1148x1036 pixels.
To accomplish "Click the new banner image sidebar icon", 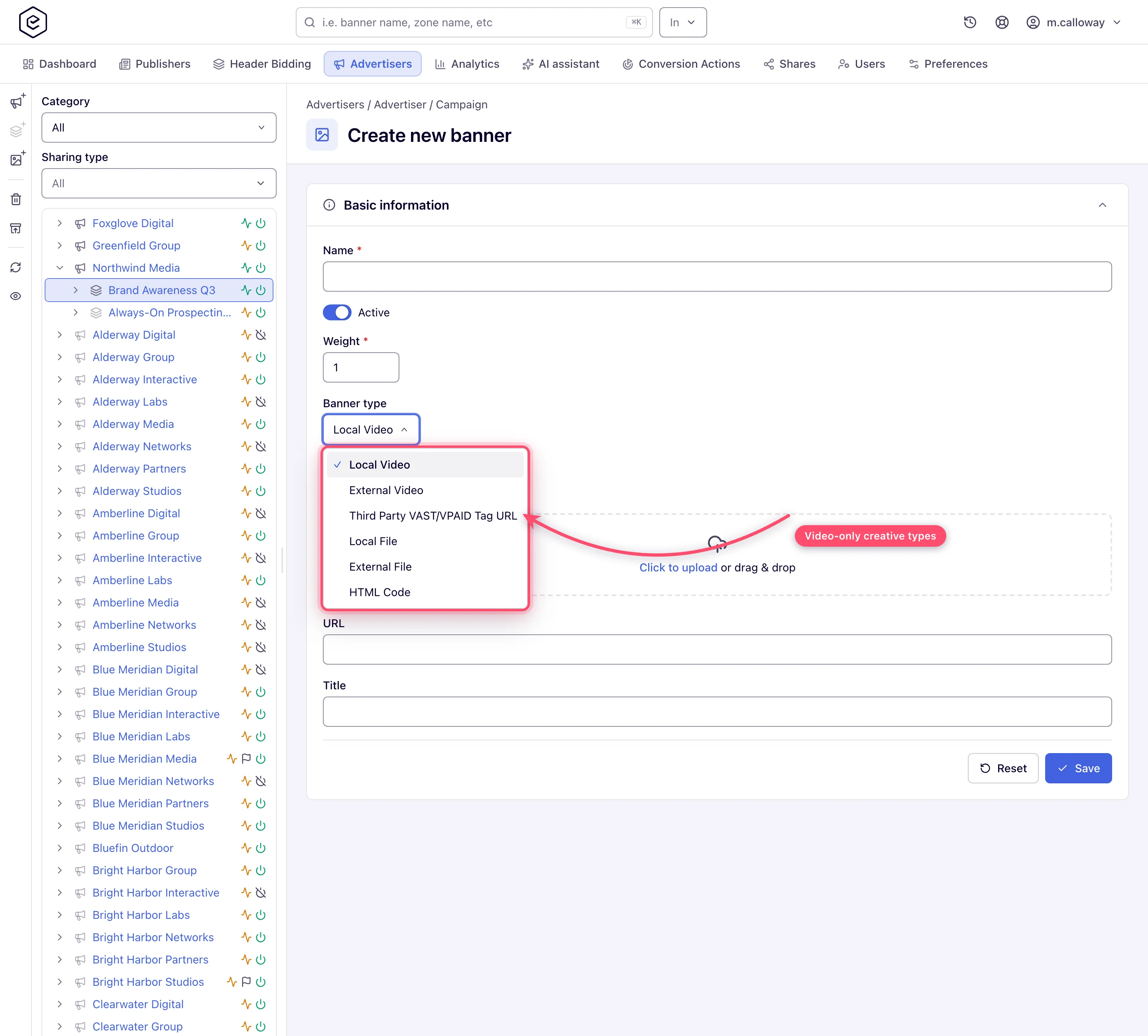I will tap(17, 159).
